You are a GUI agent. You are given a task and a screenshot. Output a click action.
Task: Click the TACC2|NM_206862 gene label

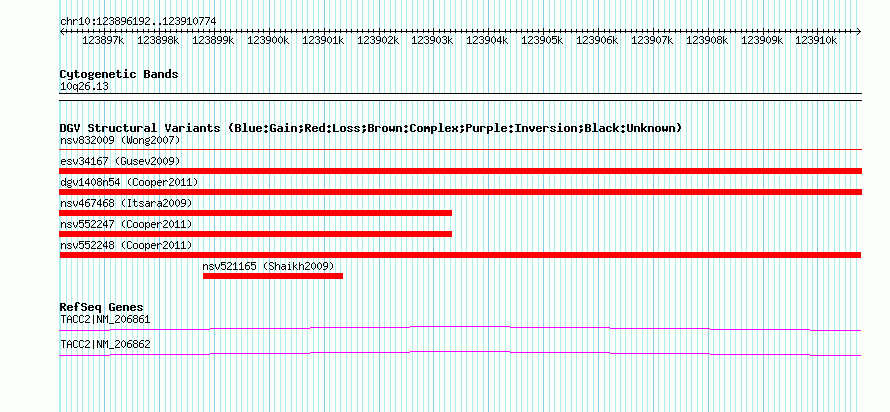(105, 344)
